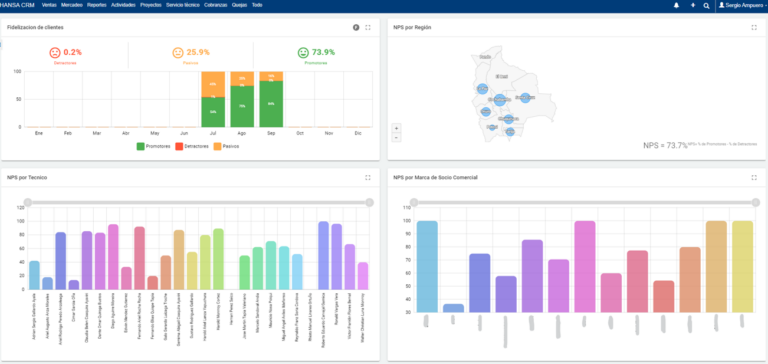
Task: Click the orange Pasivos neutral face icon
Action: click(x=178, y=52)
